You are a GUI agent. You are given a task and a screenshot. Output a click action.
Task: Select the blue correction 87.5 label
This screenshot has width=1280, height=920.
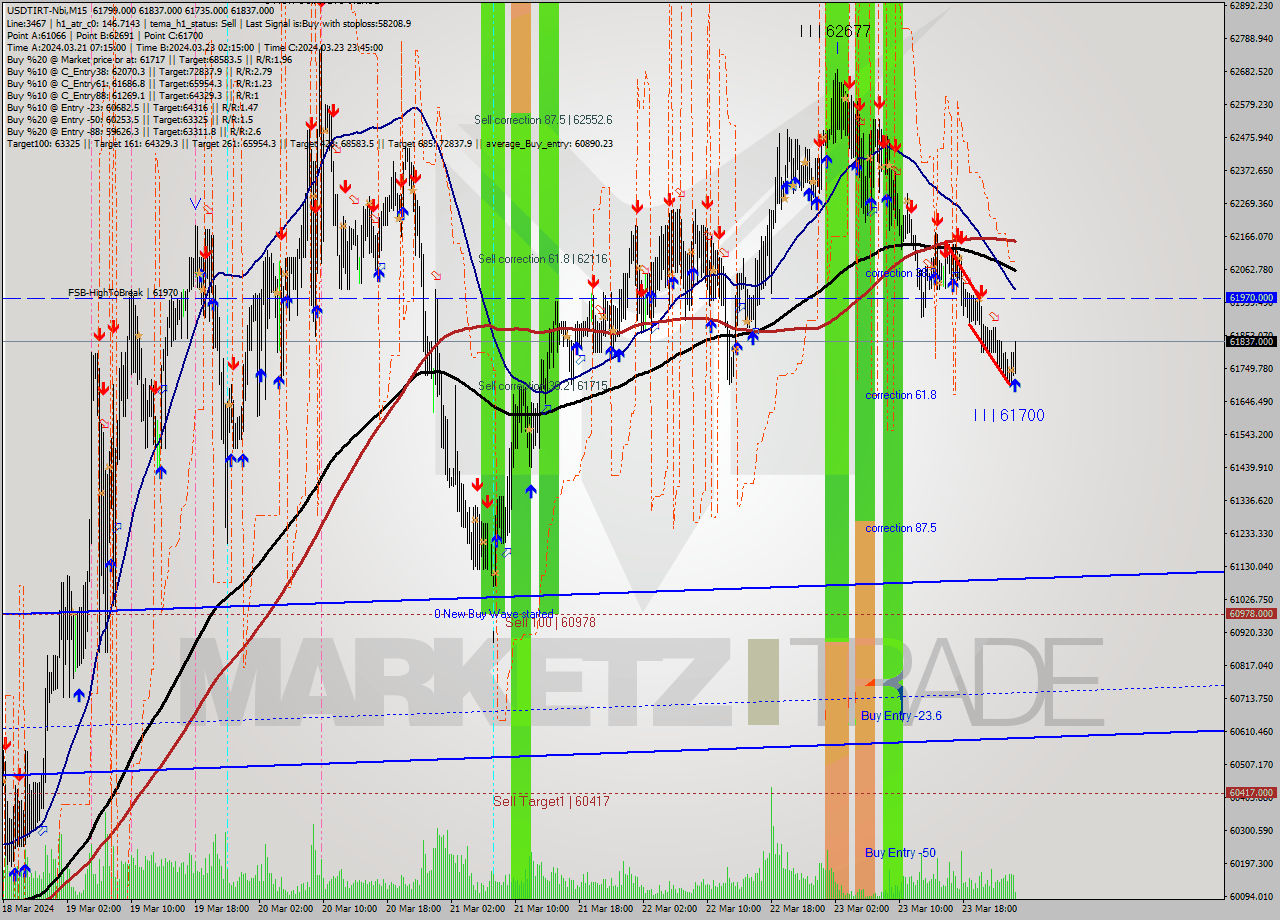[901, 528]
